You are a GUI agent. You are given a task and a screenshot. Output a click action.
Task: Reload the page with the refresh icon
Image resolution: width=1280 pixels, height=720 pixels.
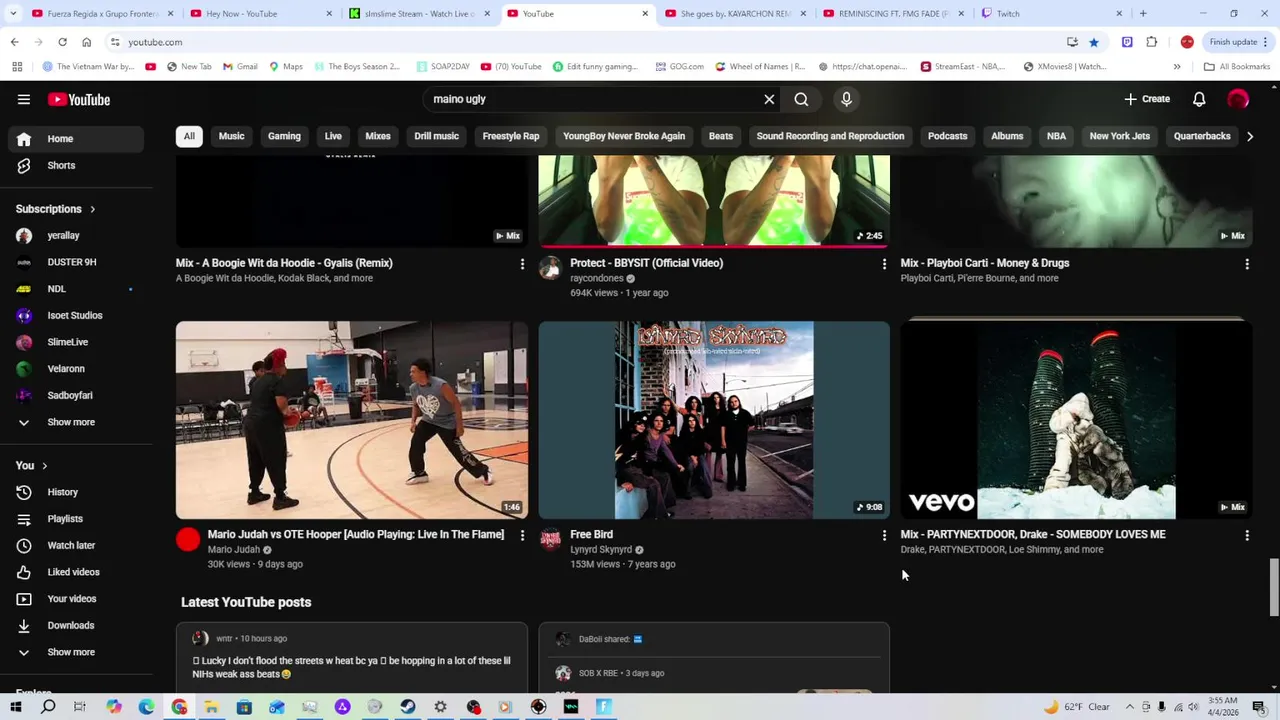62,42
